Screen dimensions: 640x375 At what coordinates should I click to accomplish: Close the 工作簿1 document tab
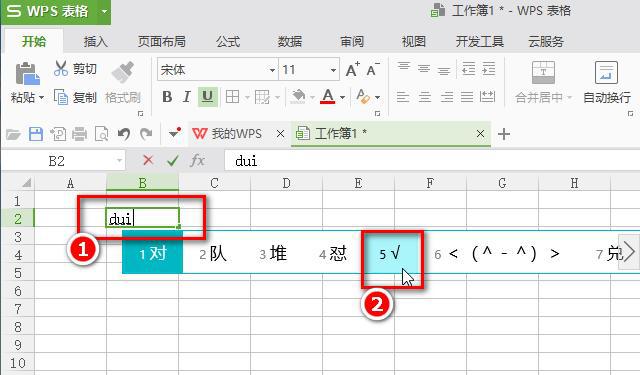[480, 133]
